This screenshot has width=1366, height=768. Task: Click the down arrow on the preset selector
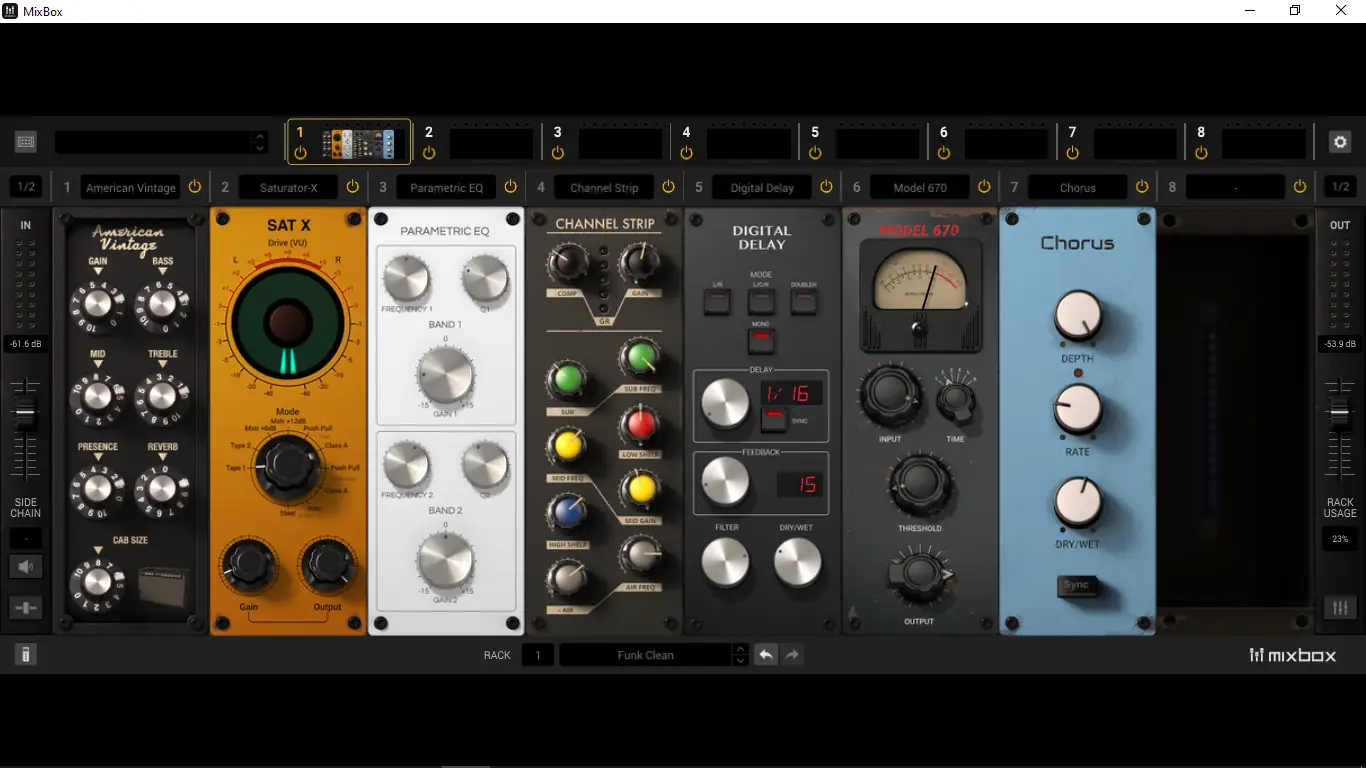[258, 148]
